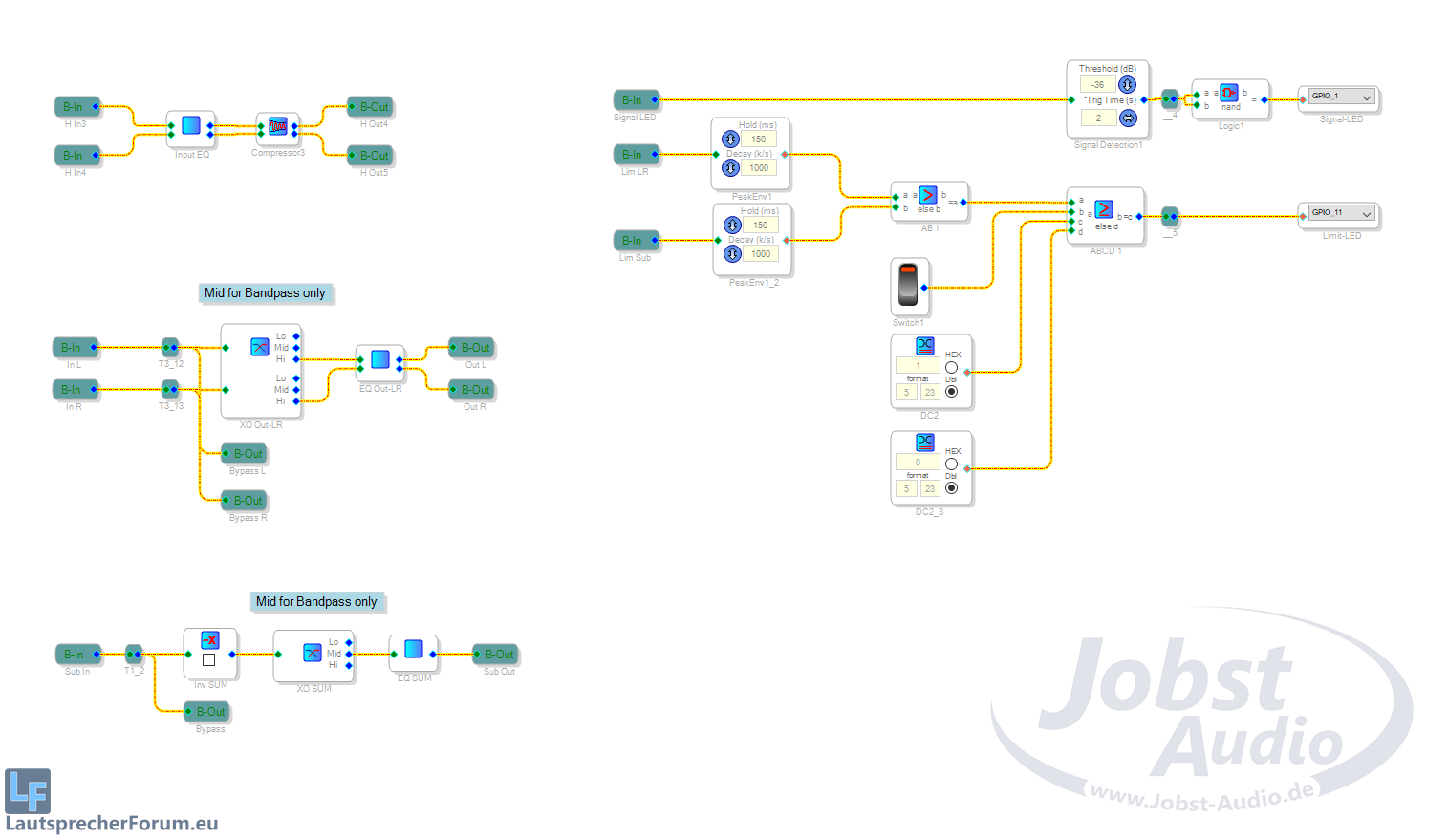Open the GPIO_1 dropdown for Signal-LED
Image resolution: width=1448 pixels, height=840 pixels.
click(x=1367, y=97)
